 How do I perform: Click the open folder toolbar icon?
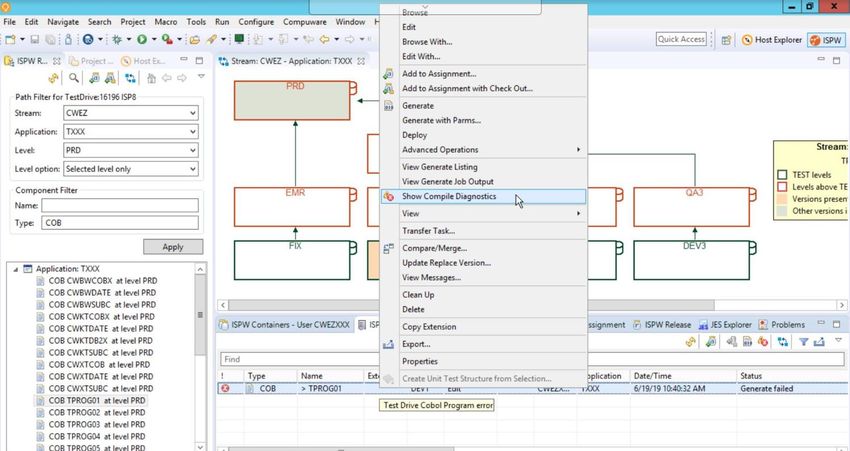[195, 40]
